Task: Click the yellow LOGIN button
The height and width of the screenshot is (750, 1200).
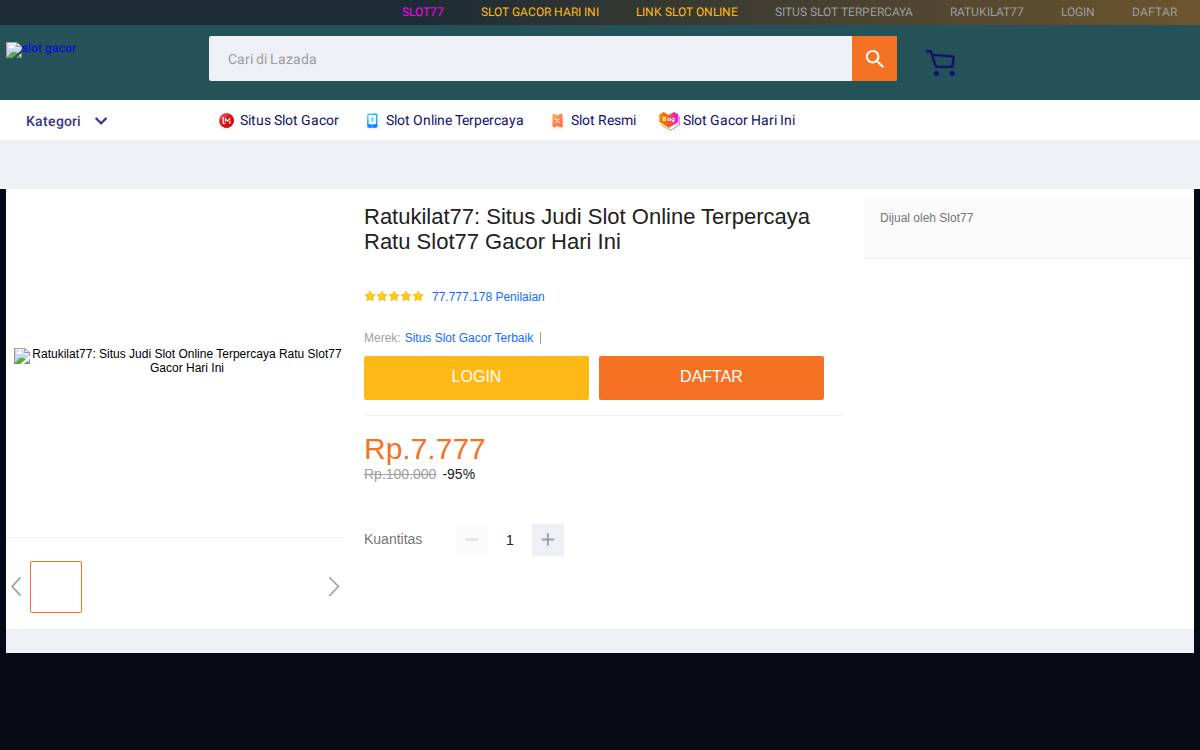Action: pos(476,378)
